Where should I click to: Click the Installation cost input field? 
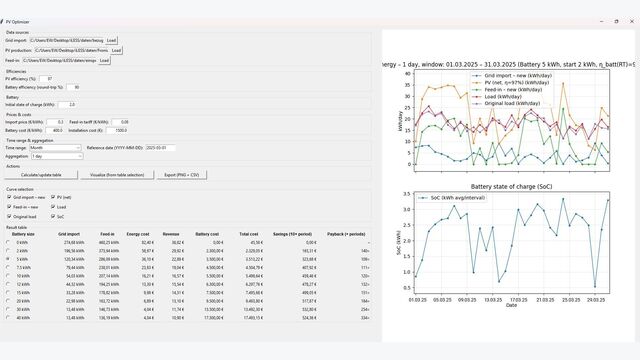coord(117,131)
